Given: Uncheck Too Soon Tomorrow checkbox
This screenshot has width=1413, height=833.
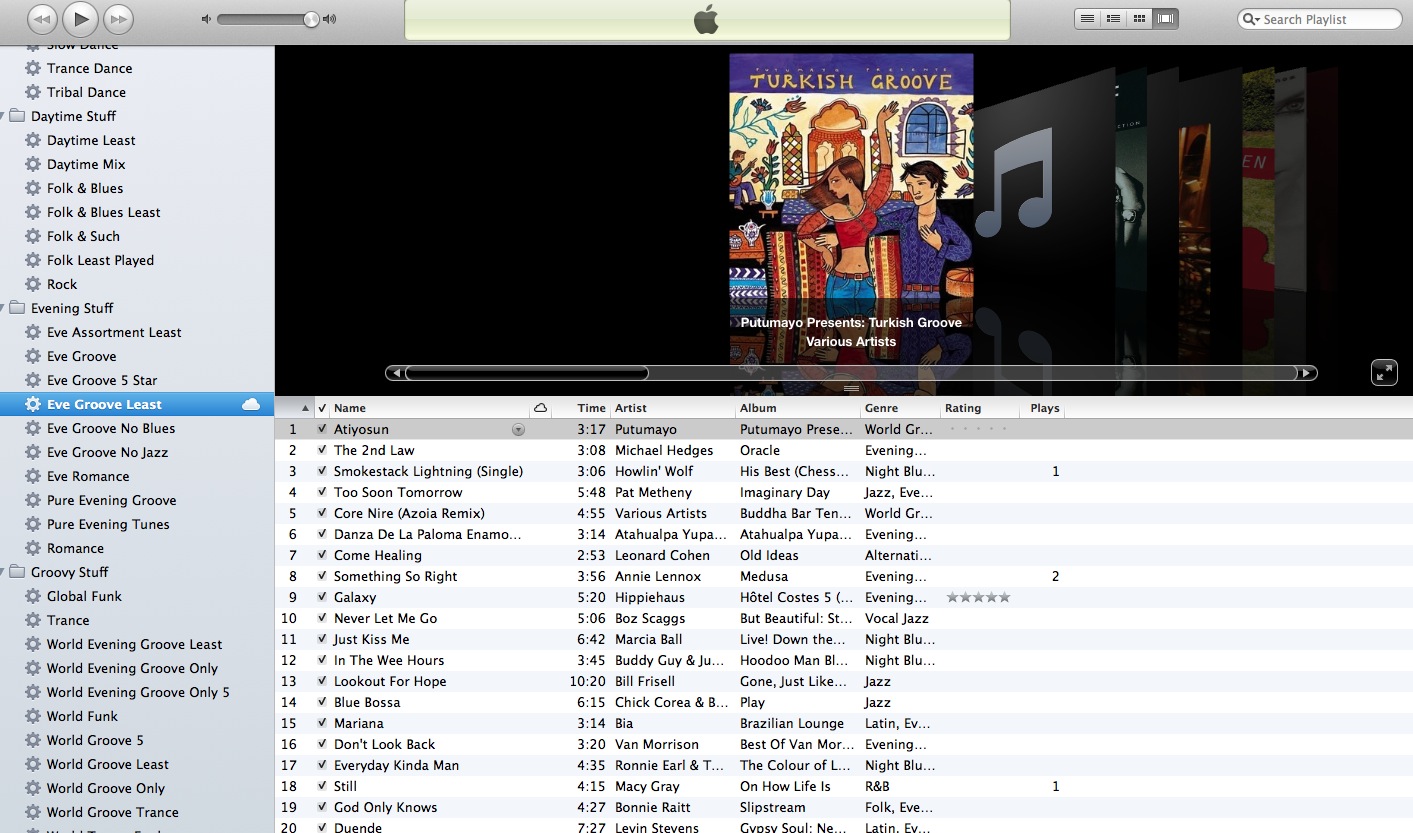Looking at the screenshot, I should [x=322, y=492].
